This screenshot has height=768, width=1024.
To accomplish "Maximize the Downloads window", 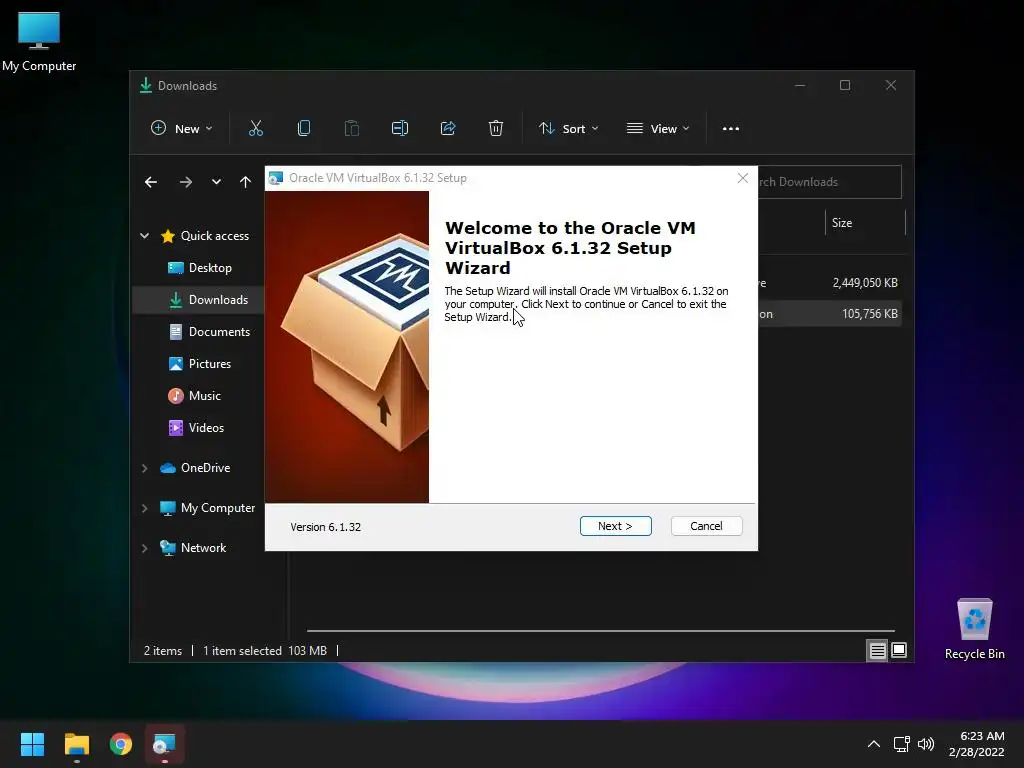I will (845, 86).
